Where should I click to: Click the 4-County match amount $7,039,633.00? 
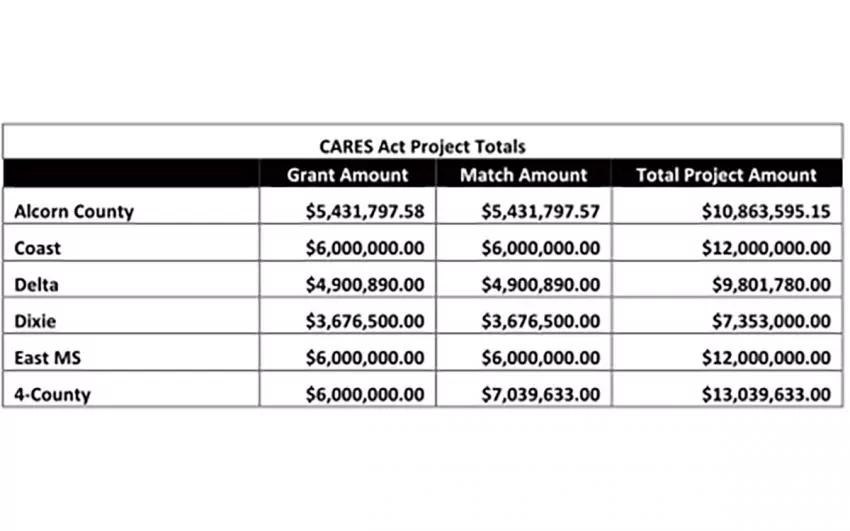point(540,394)
